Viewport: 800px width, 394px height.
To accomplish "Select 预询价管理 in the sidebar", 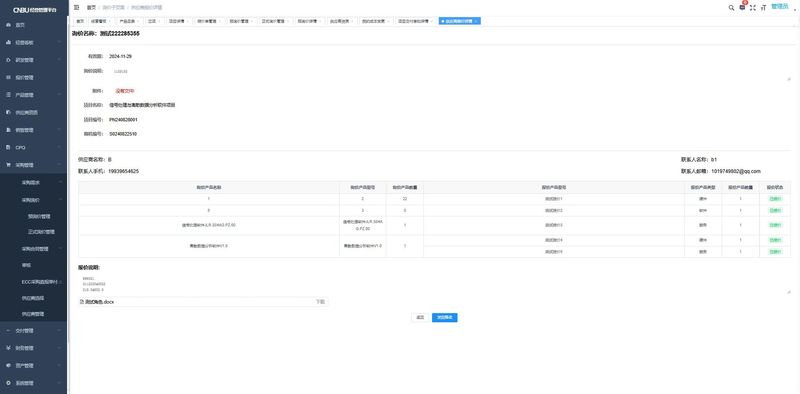I will 39,216.
